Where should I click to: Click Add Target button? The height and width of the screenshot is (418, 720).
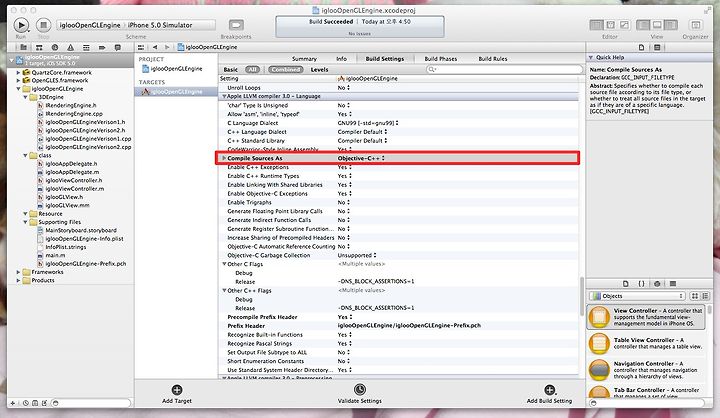177,394
